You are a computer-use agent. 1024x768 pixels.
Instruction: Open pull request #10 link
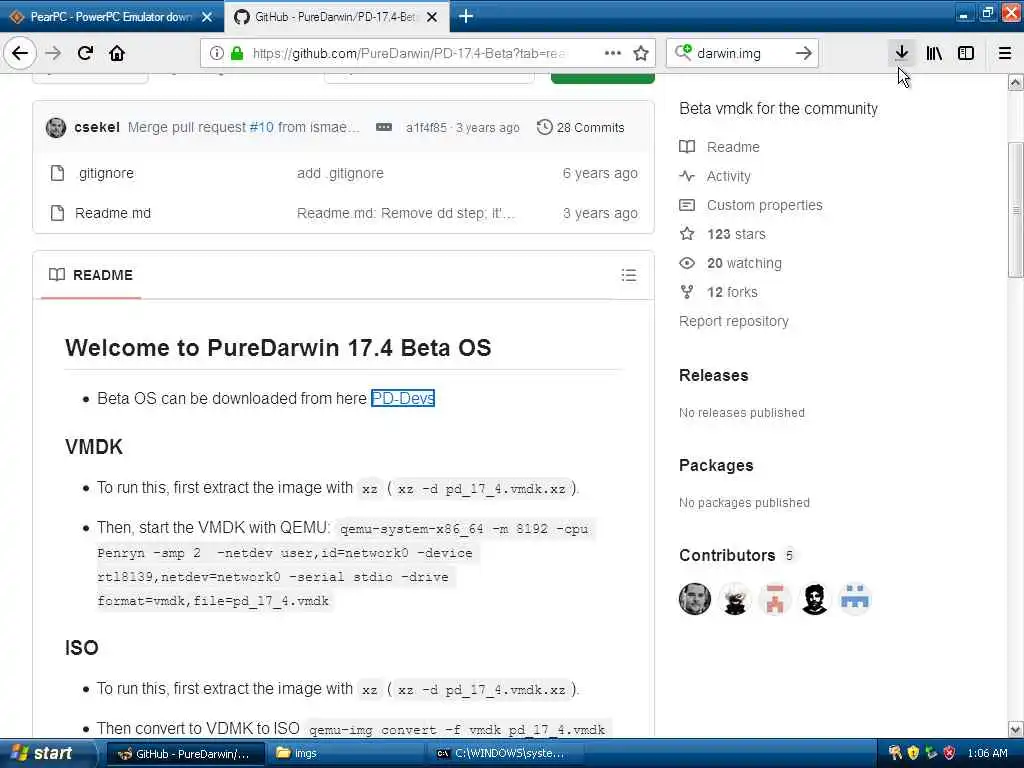click(x=261, y=127)
